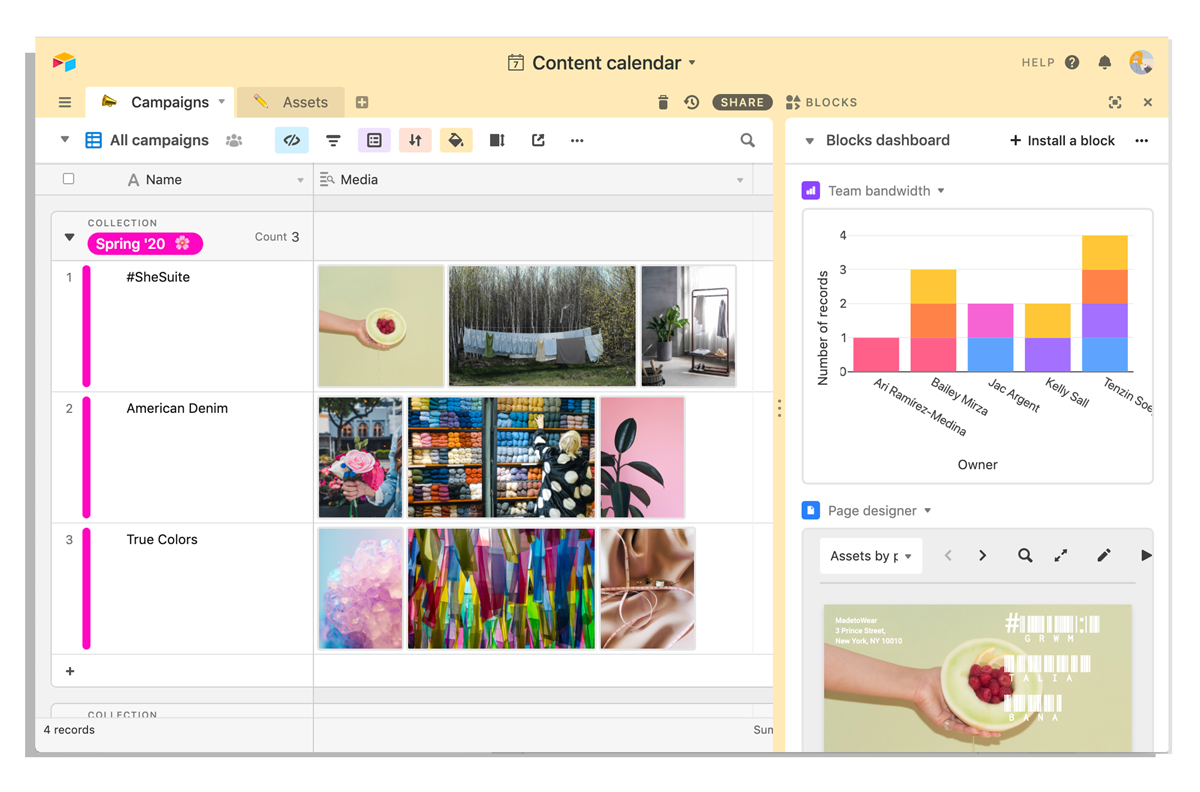Click the Tenzin bar's yellow segment
The height and width of the screenshot is (792, 1200).
tap(1104, 253)
